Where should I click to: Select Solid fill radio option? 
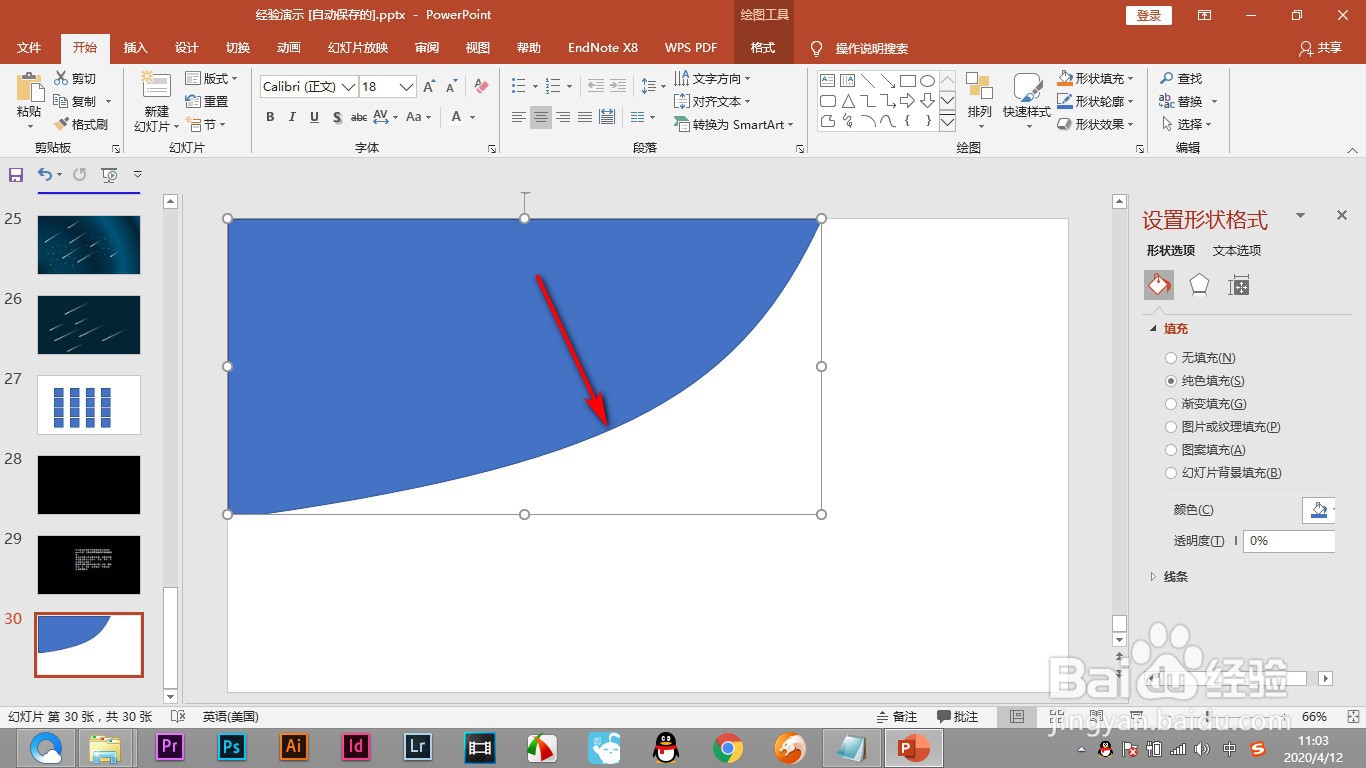click(x=1171, y=381)
